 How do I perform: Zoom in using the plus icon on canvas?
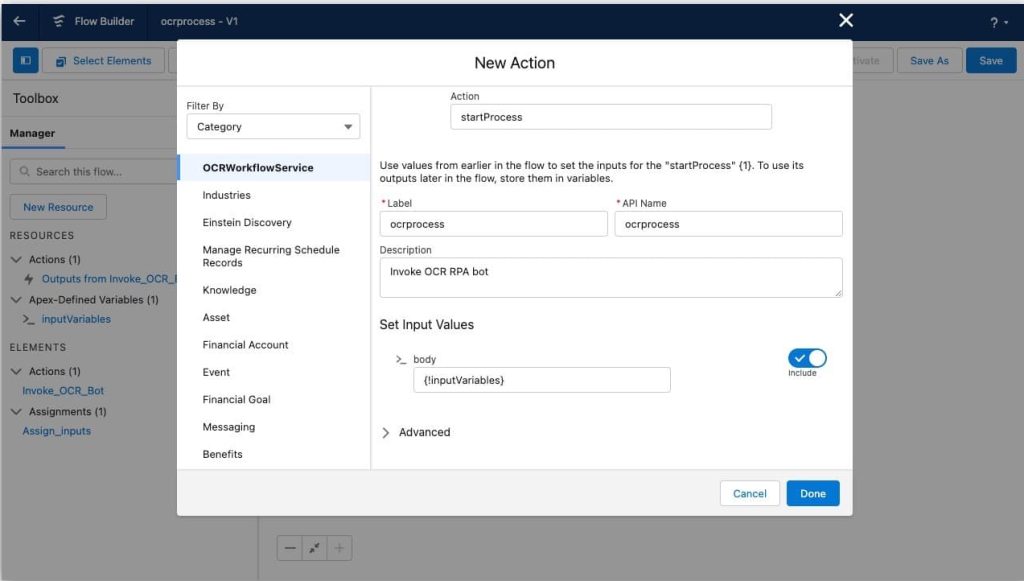point(339,548)
